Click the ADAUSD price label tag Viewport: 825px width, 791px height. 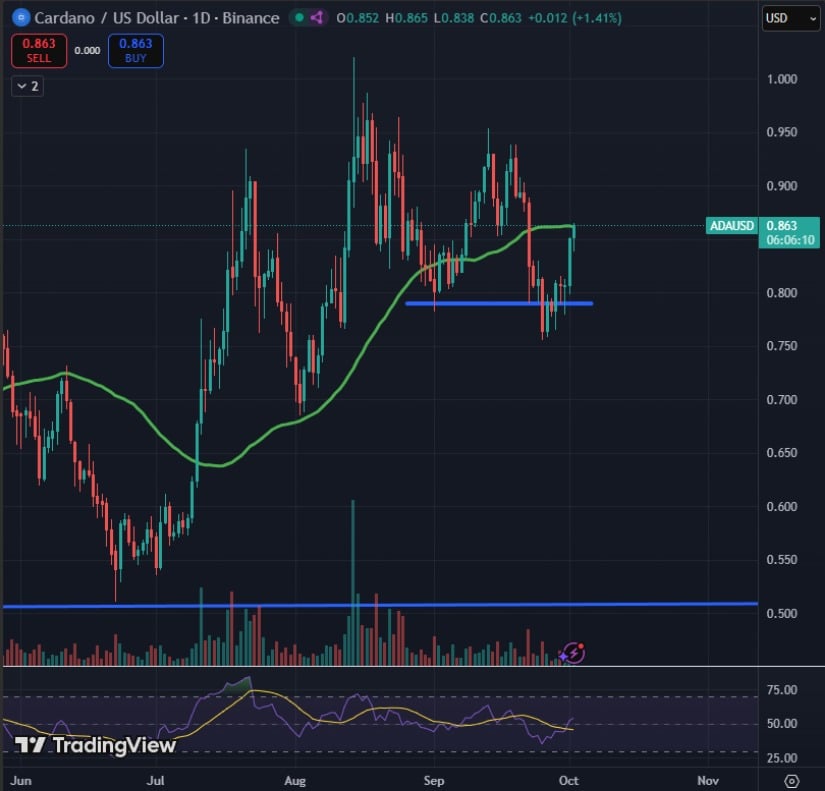coord(731,226)
